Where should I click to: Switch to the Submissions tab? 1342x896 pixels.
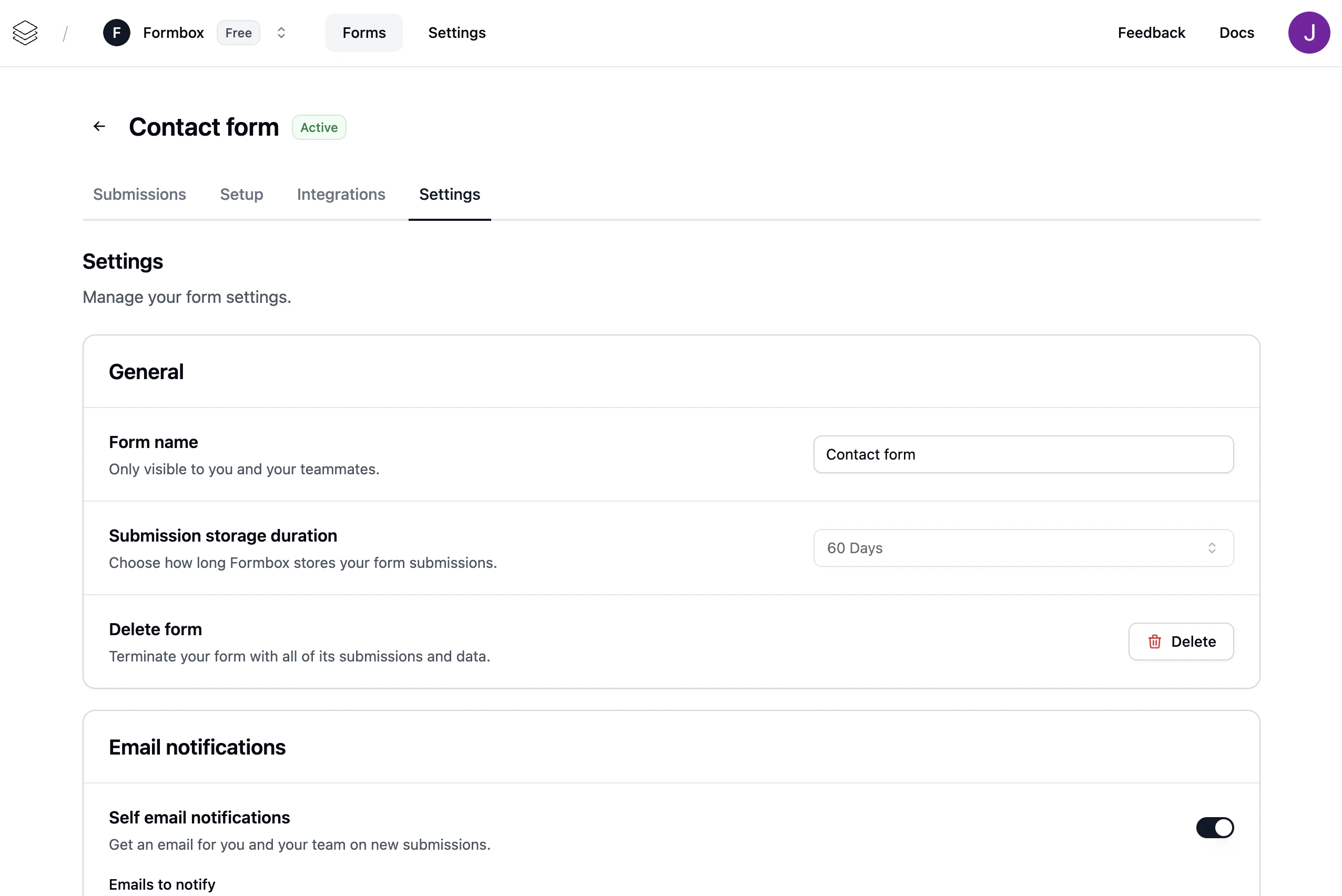point(139,194)
